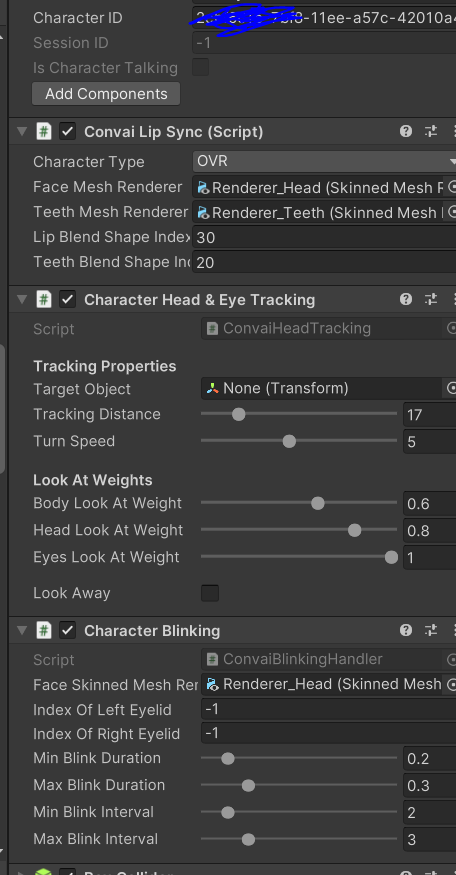This screenshot has width=456, height=875.
Task: Click the Lip Blend Shape Index field
Action: pyautogui.click(x=324, y=237)
